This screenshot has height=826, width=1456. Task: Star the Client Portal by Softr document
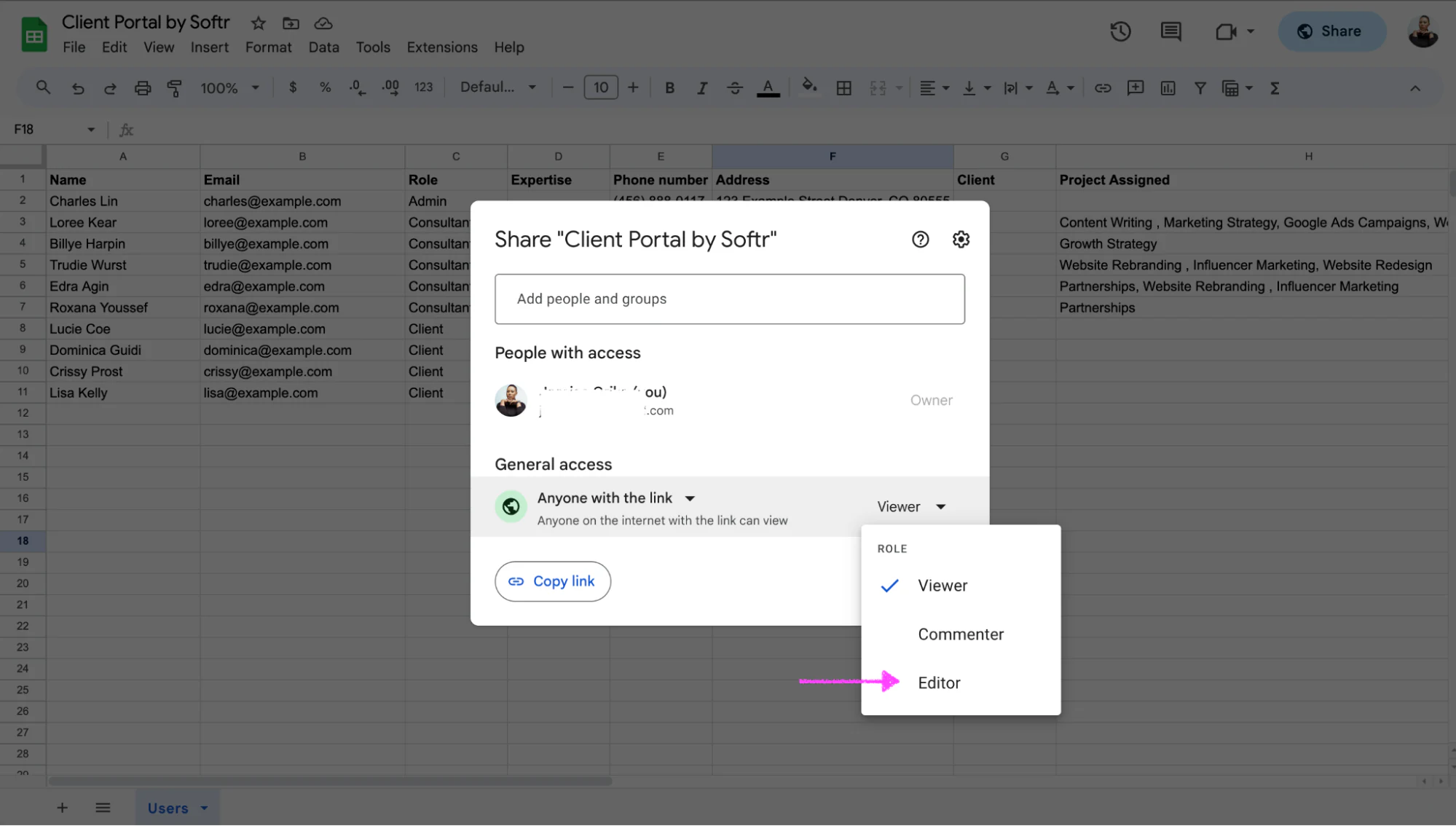[258, 23]
